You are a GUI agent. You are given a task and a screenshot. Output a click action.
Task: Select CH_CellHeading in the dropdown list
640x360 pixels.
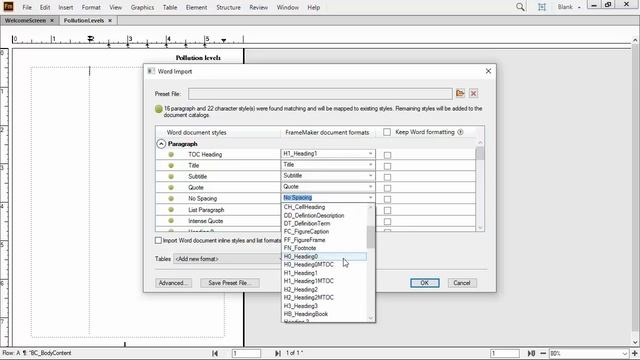[324, 207]
